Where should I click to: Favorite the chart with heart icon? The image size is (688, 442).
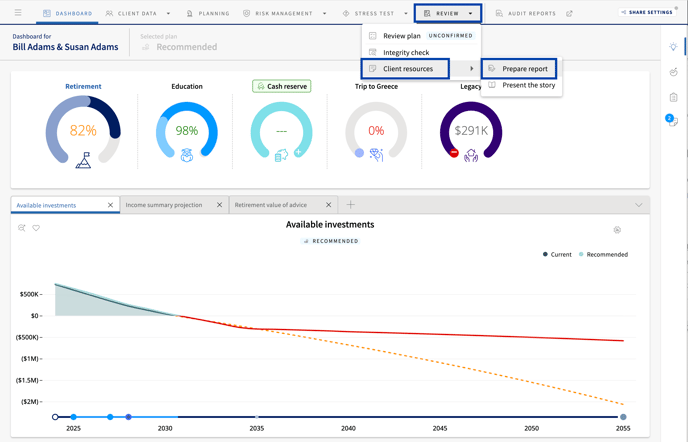tap(36, 228)
